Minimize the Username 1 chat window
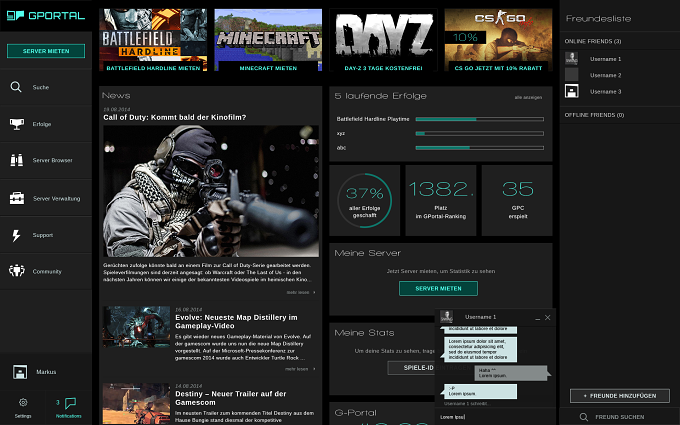This screenshot has width=680, height=425. click(537, 318)
